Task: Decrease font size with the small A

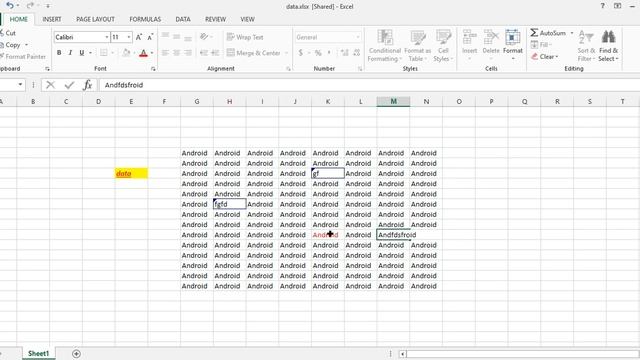Action: coord(150,37)
